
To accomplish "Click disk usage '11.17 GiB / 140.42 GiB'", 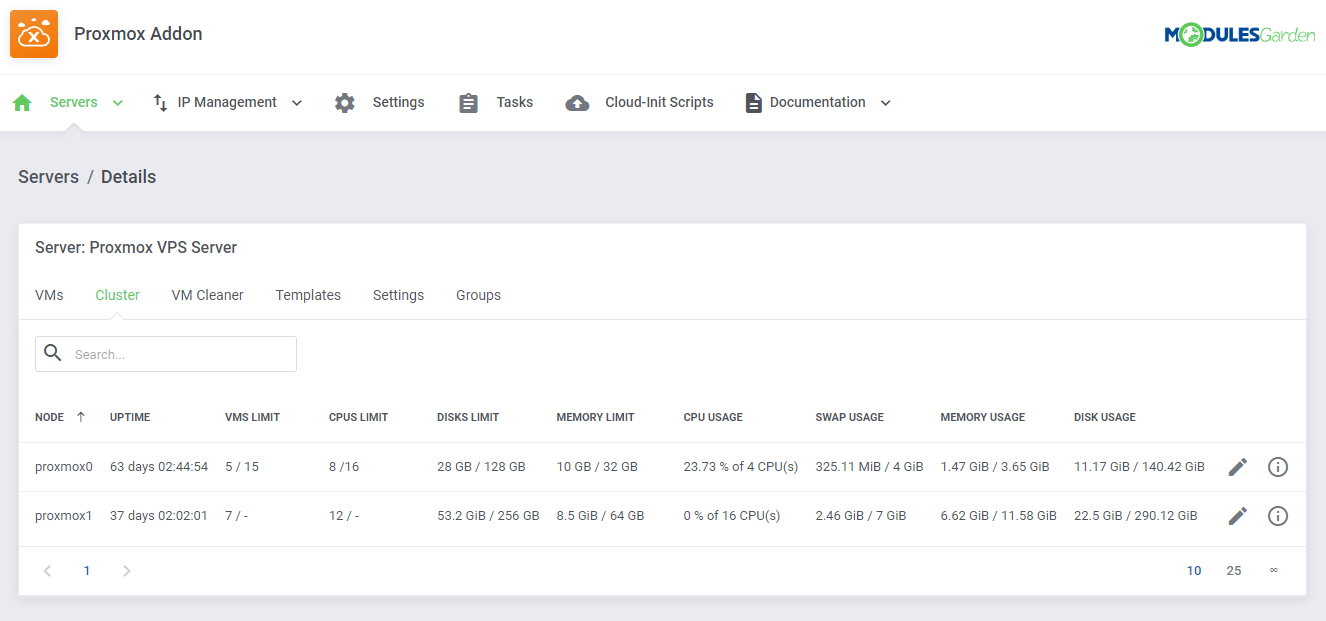I will click(1139, 467).
